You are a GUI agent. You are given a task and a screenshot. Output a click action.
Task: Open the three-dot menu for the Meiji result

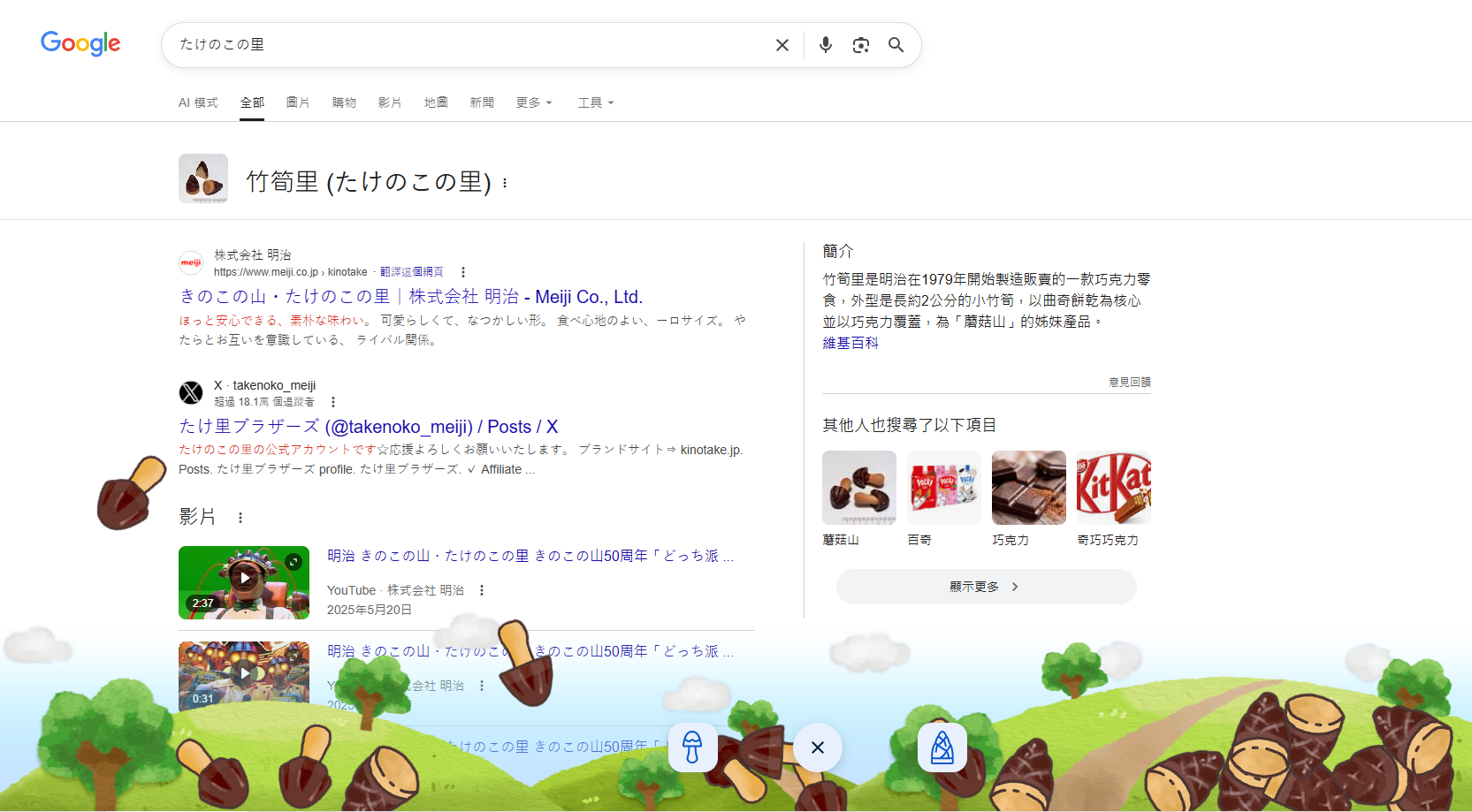pyautogui.click(x=464, y=271)
